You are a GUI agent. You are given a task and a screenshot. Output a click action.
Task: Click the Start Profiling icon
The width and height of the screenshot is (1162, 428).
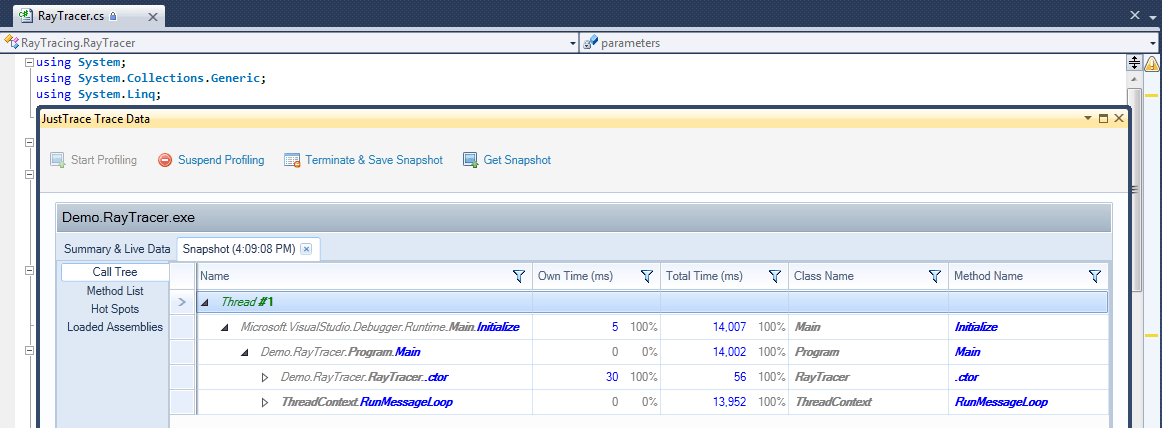point(58,160)
